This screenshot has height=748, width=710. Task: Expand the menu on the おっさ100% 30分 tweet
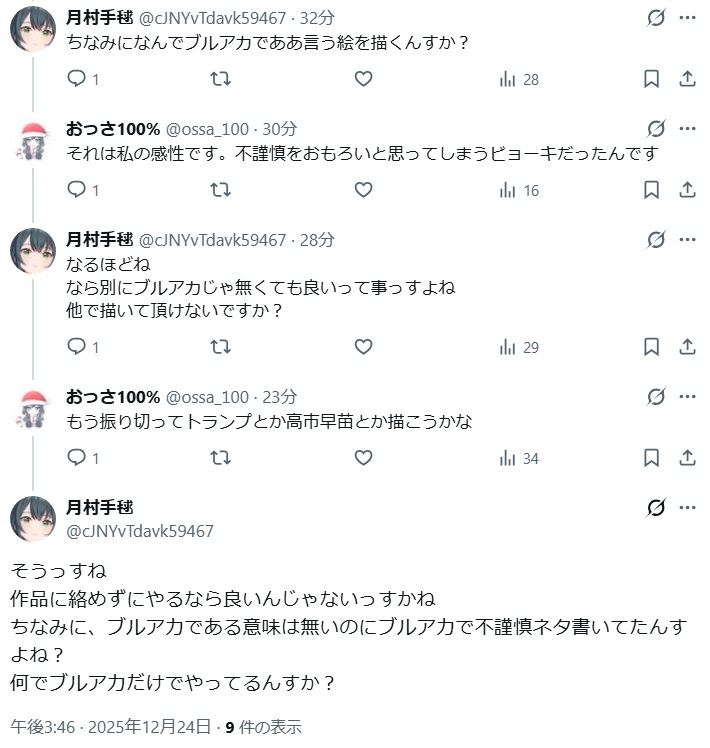click(x=687, y=128)
